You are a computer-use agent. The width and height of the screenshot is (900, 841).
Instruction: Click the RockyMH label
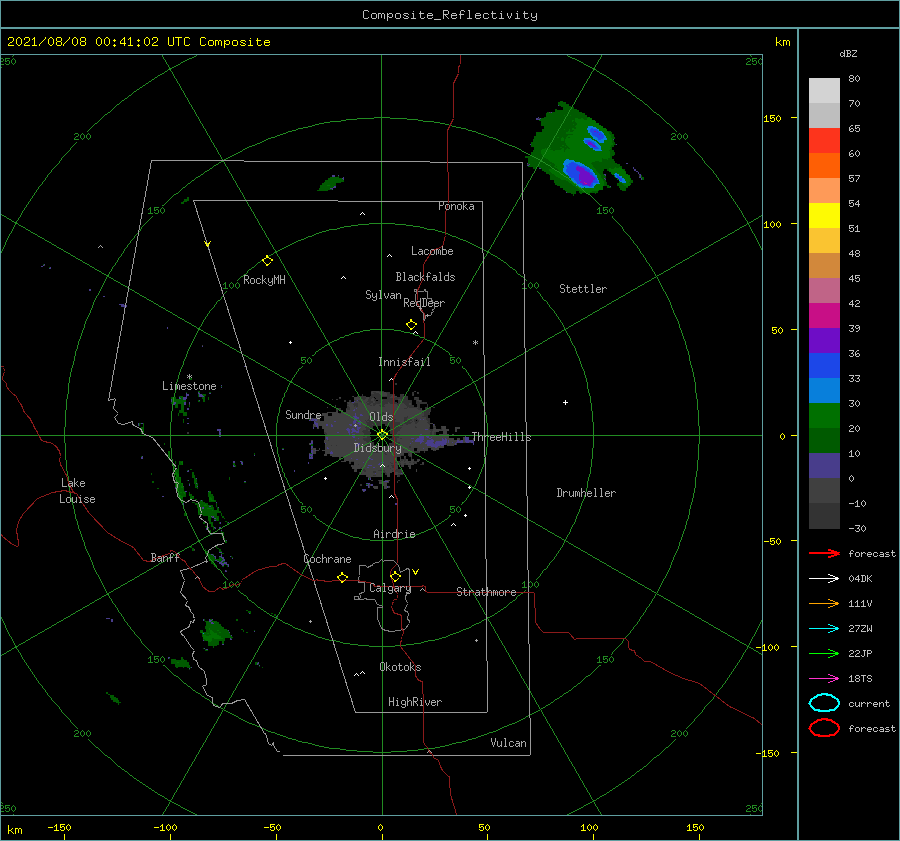[264, 280]
